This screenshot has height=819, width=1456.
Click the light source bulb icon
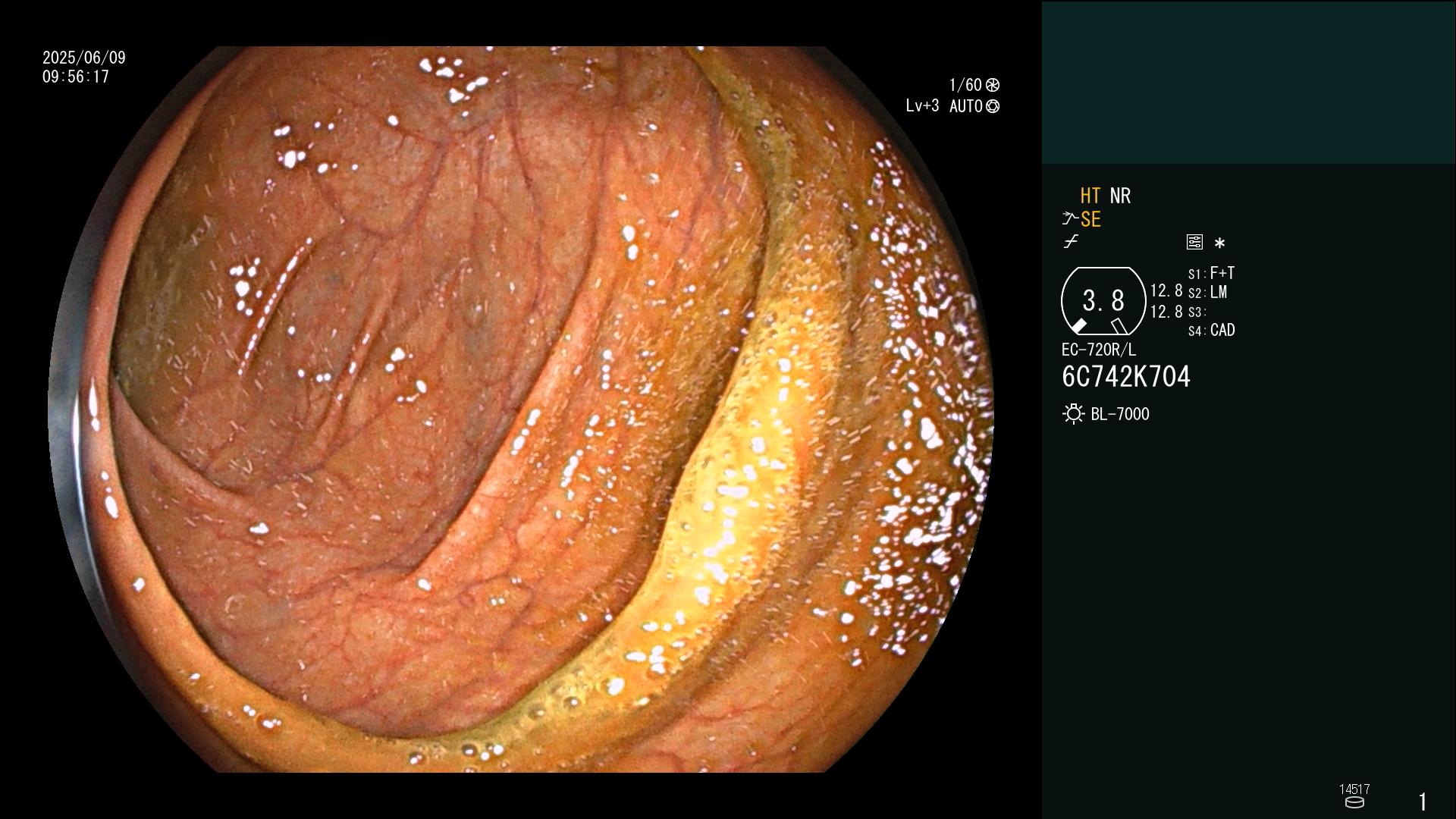coord(1073,414)
